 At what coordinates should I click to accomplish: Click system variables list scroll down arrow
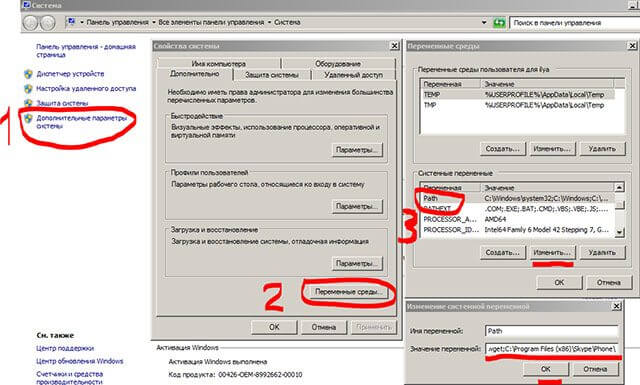tap(619, 232)
